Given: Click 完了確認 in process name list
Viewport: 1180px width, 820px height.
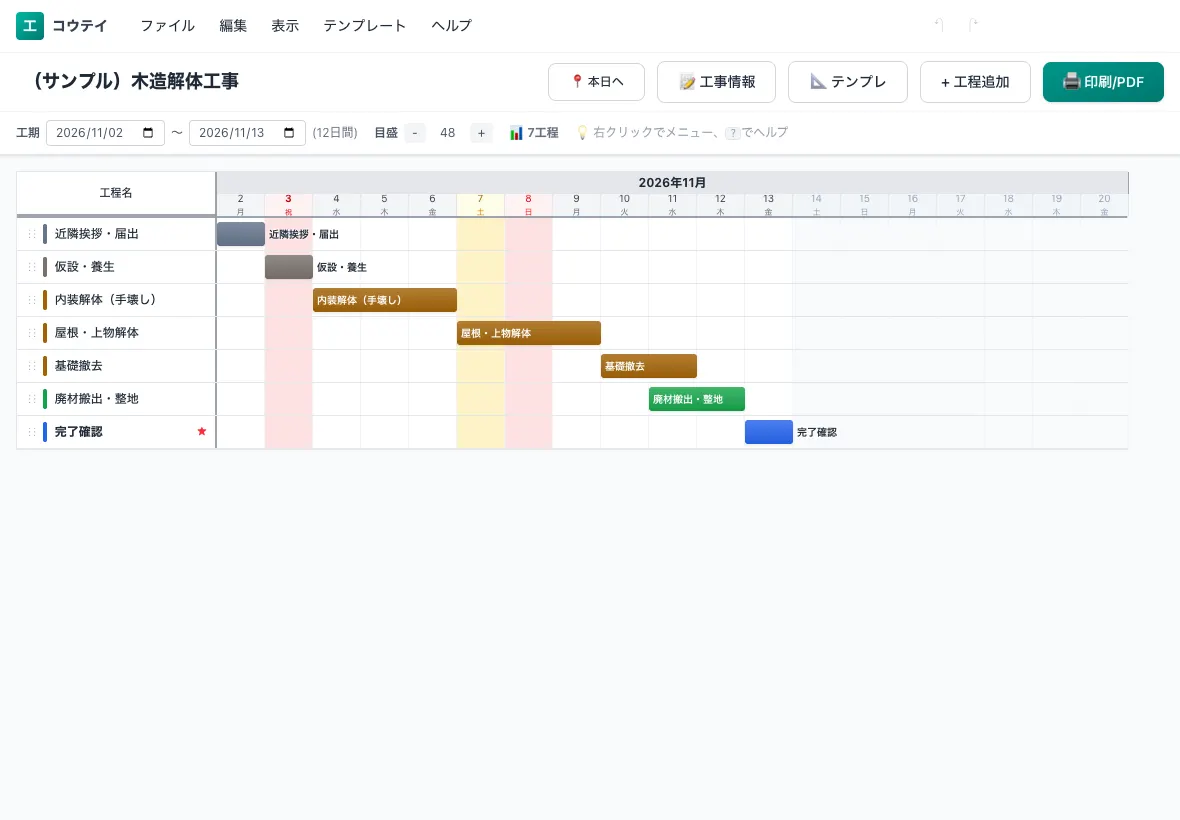Looking at the screenshot, I should point(78,432).
